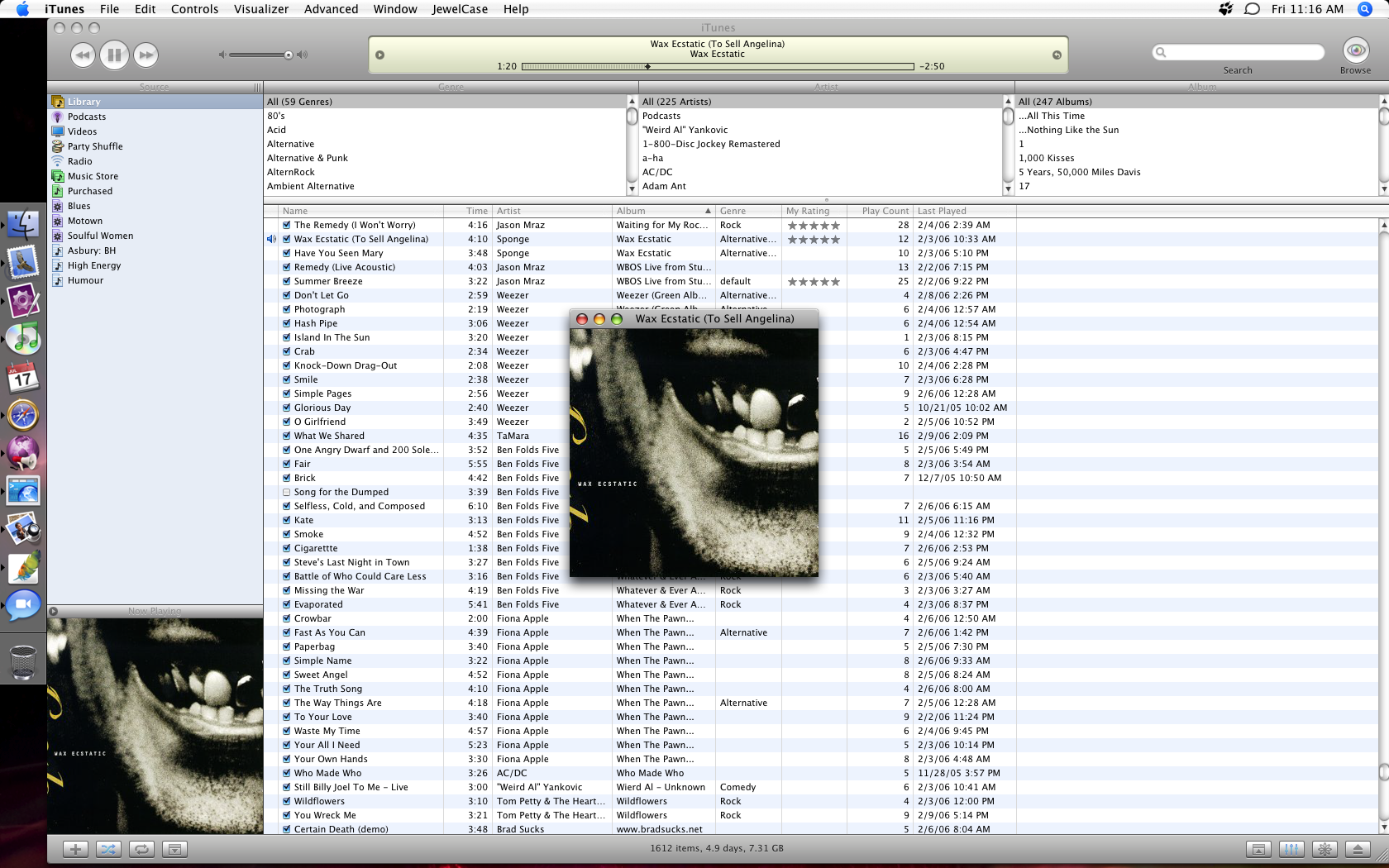Go to previous track with rewind button

[x=83, y=55]
